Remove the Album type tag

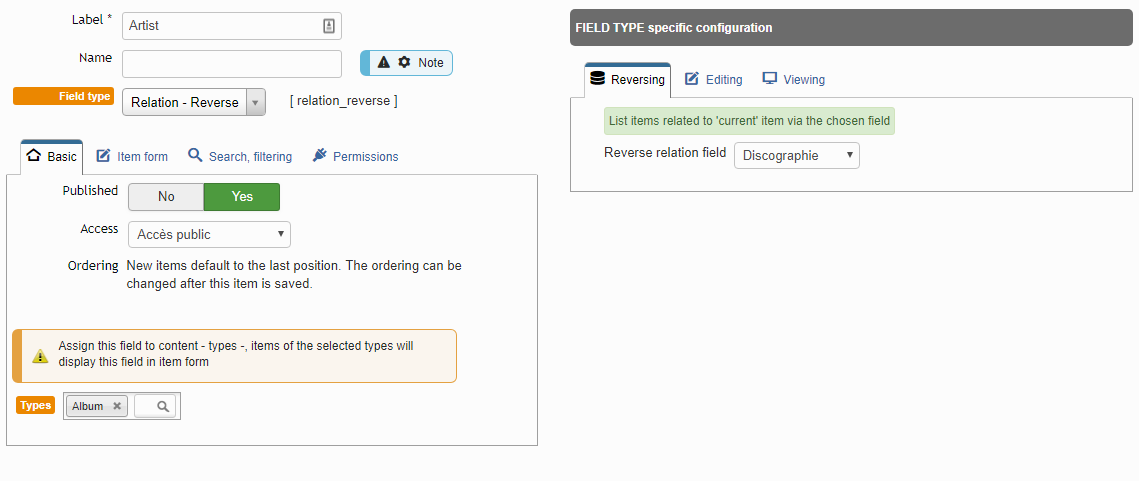click(x=116, y=406)
